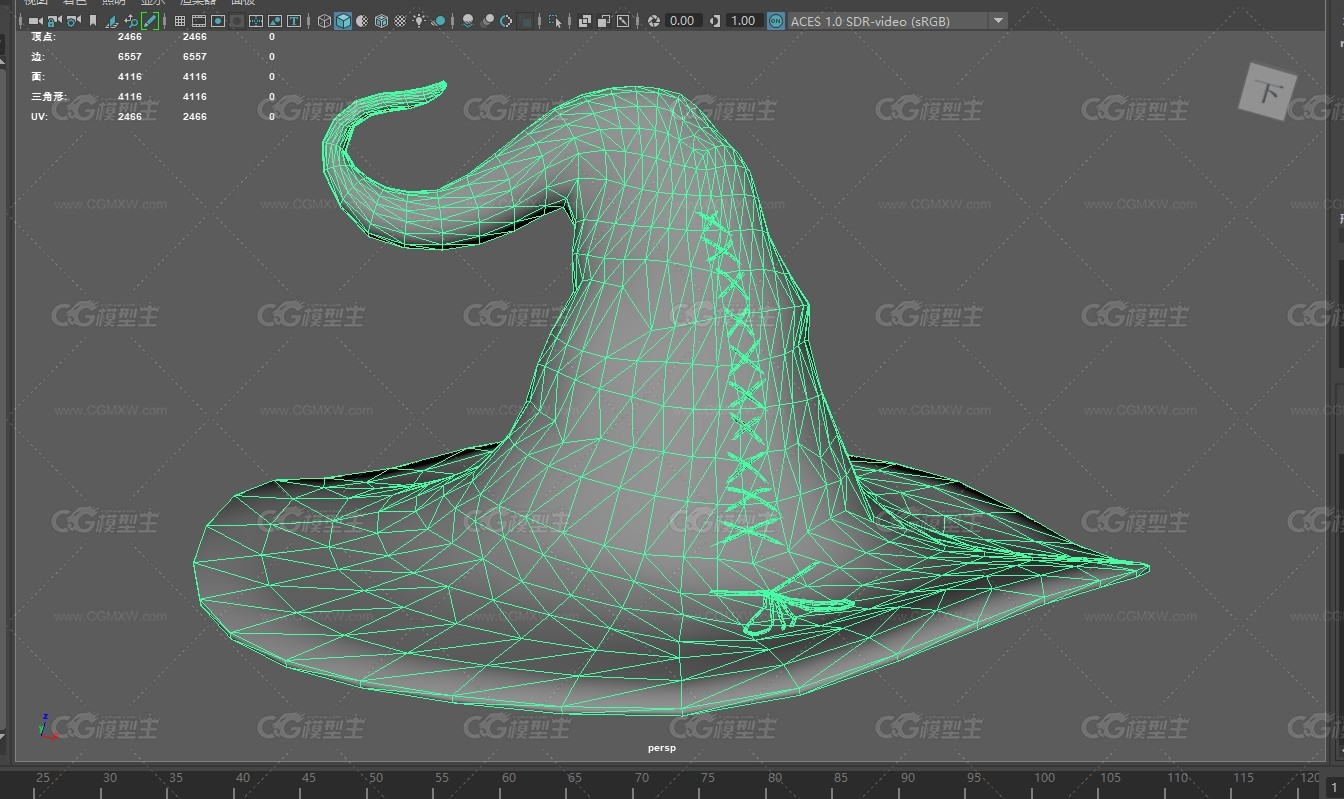Click the Isolate Select icon

pyautogui.click(x=554, y=20)
